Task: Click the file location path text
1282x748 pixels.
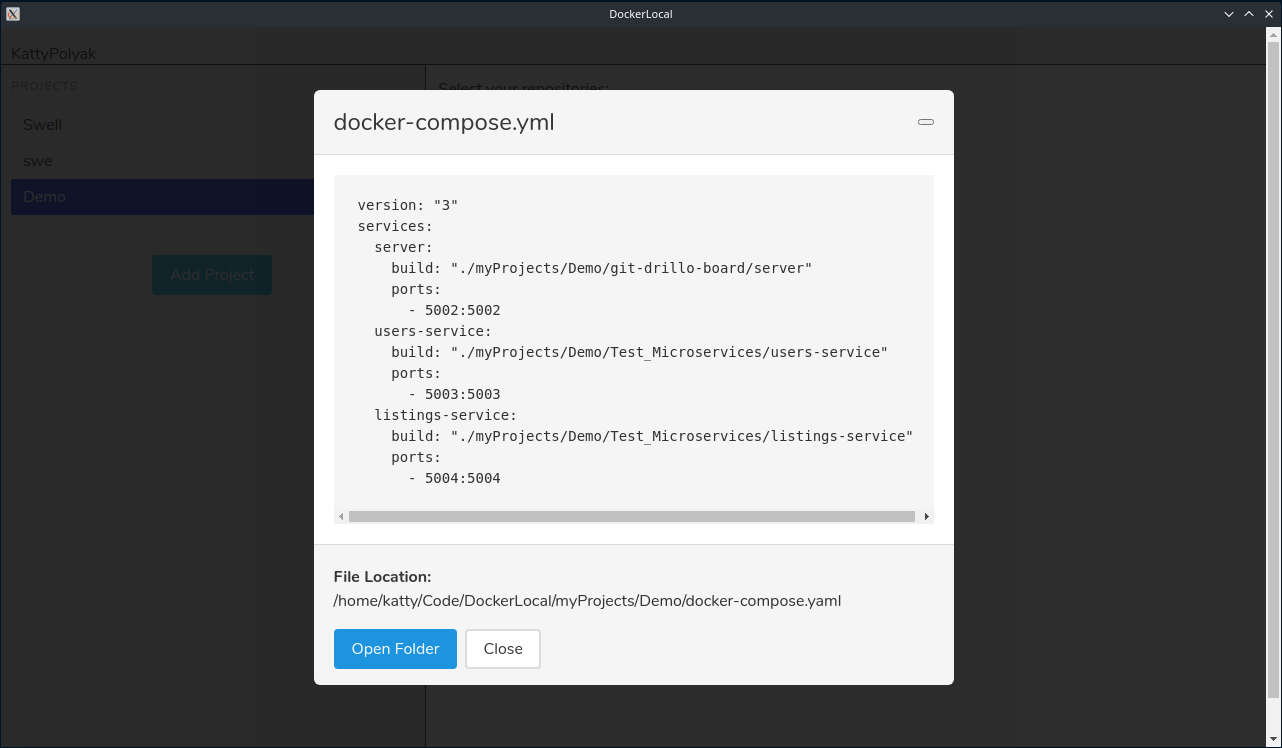Action: [587, 600]
